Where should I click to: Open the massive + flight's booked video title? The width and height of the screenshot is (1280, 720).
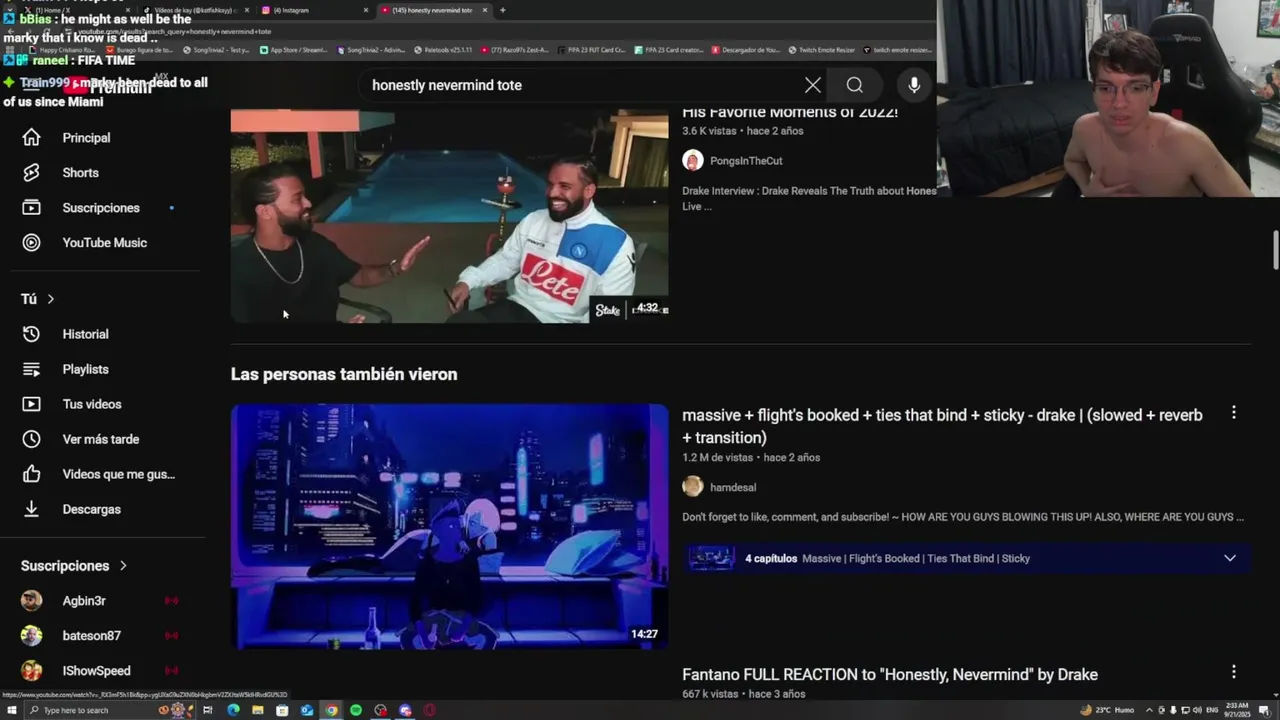942,426
